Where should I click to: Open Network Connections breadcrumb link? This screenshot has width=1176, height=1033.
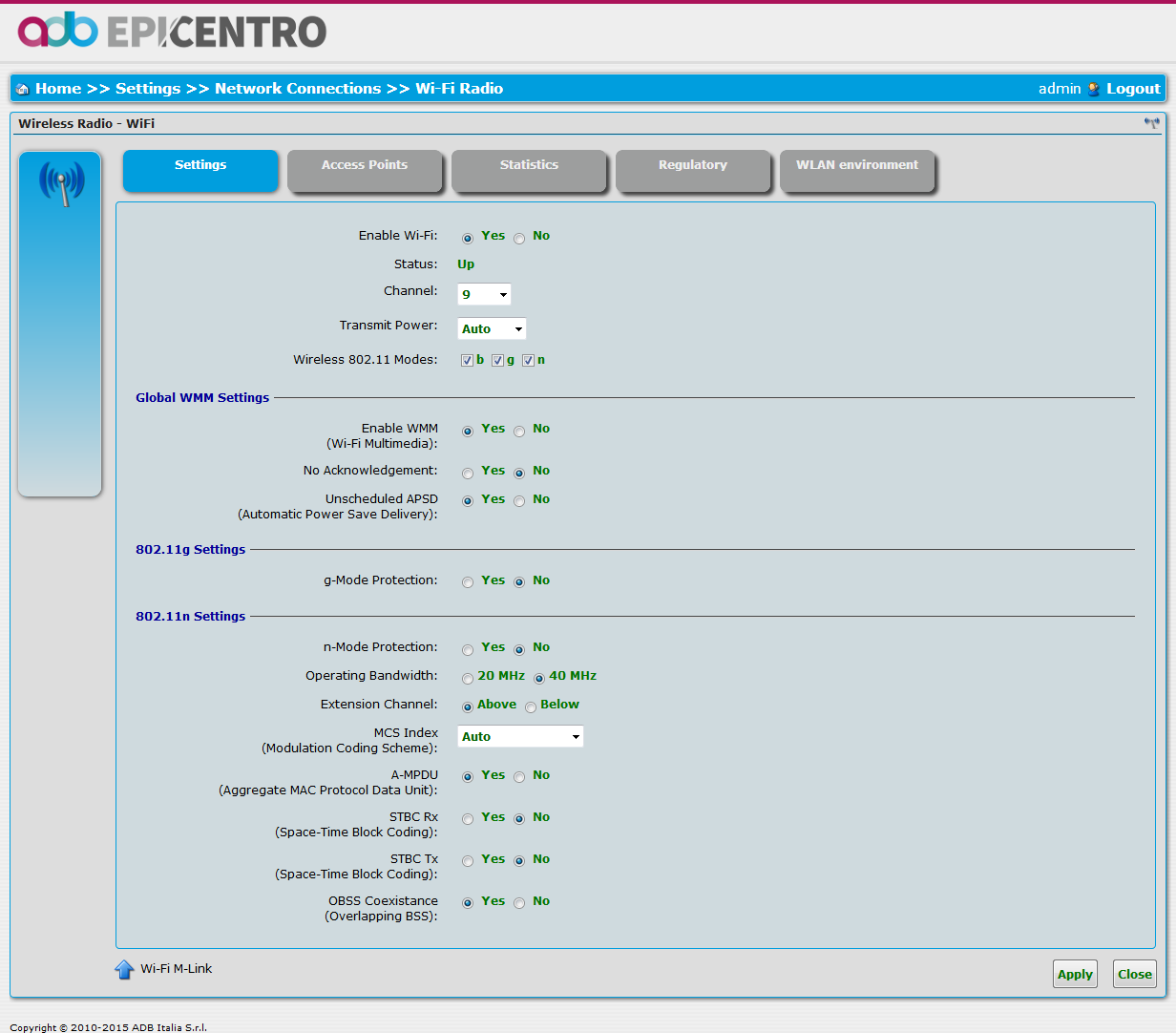(298, 89)
